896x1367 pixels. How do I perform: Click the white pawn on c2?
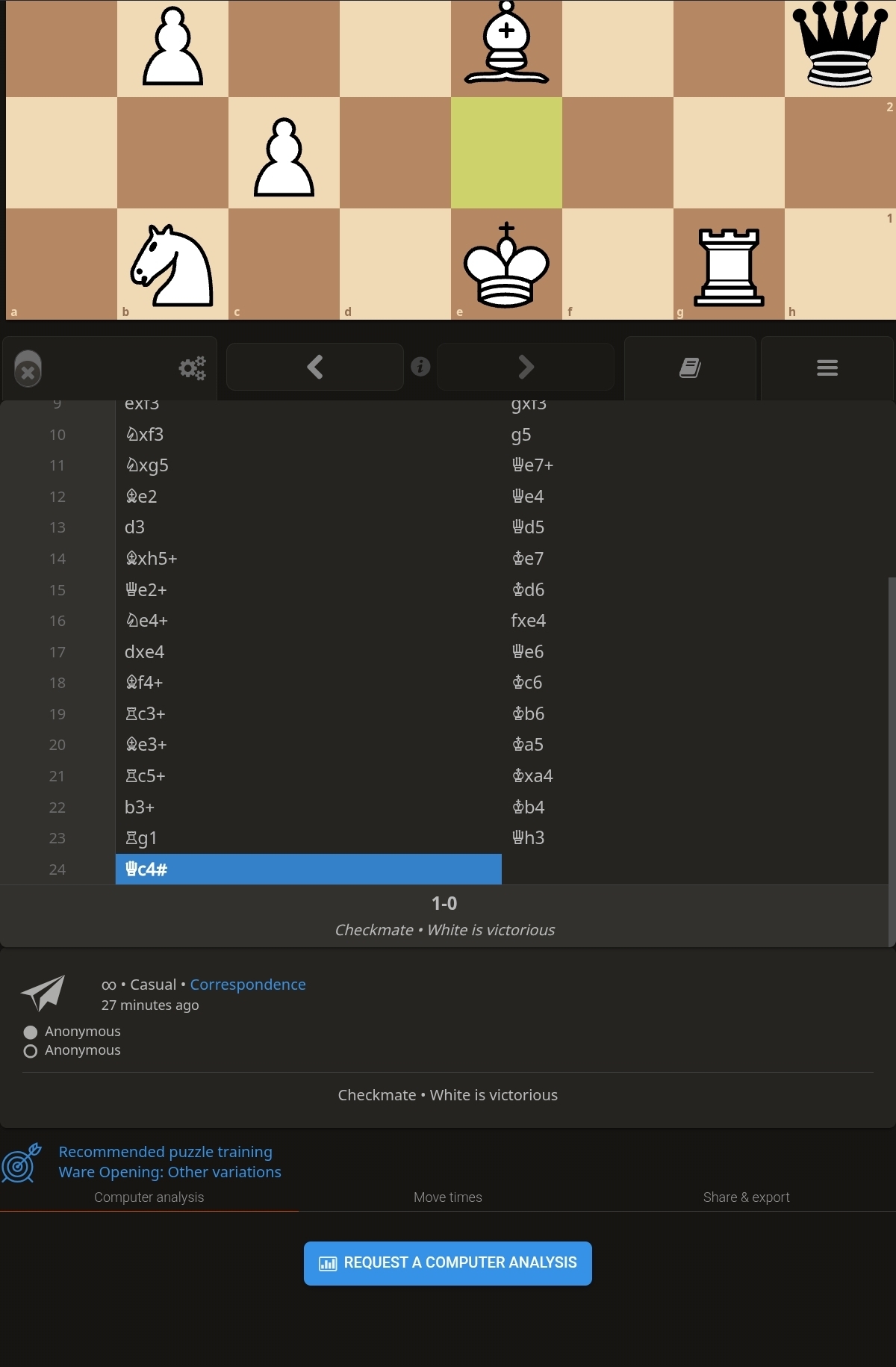click(284, 157)
